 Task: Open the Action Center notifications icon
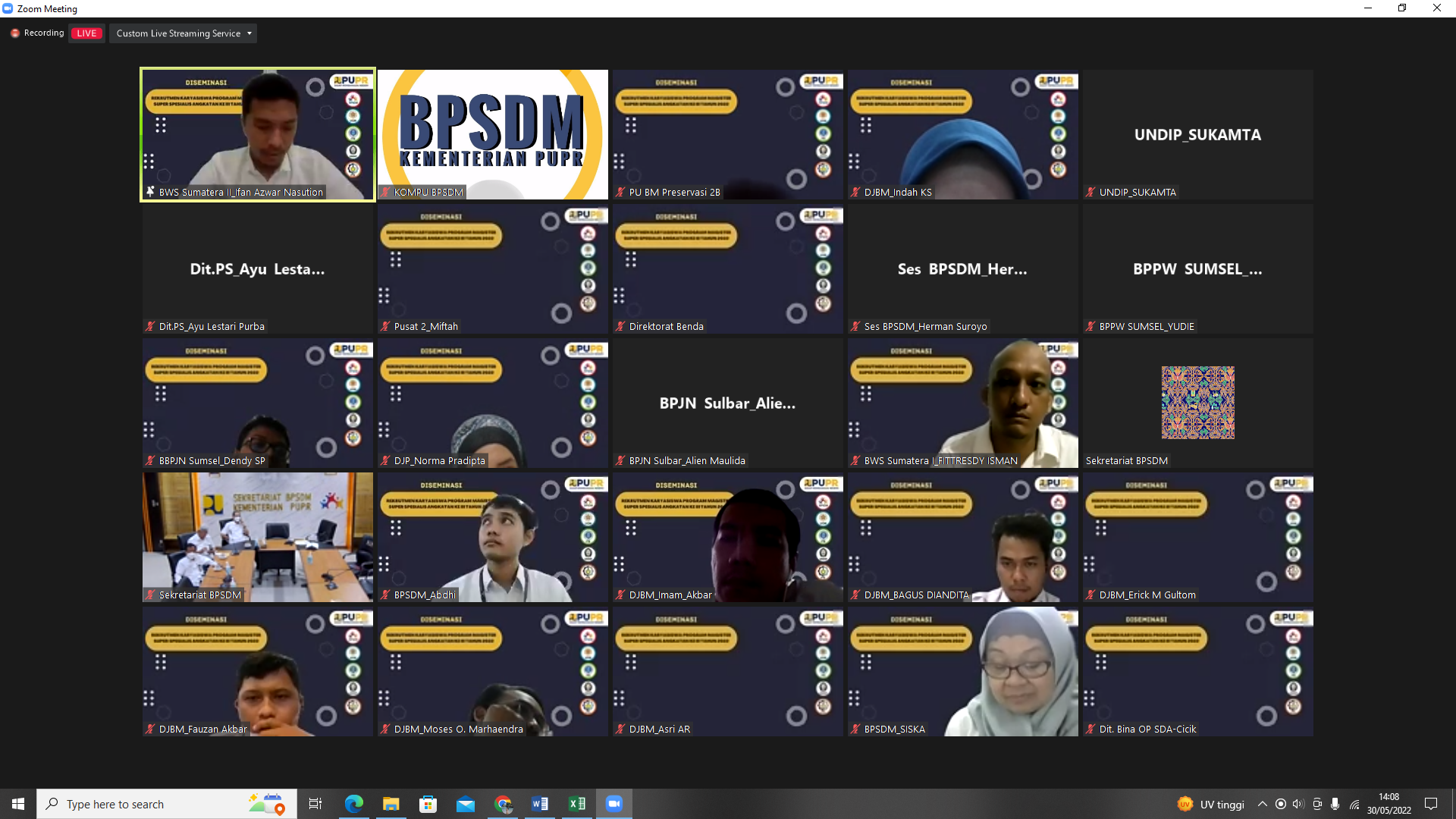click(x=1431, y=804)
